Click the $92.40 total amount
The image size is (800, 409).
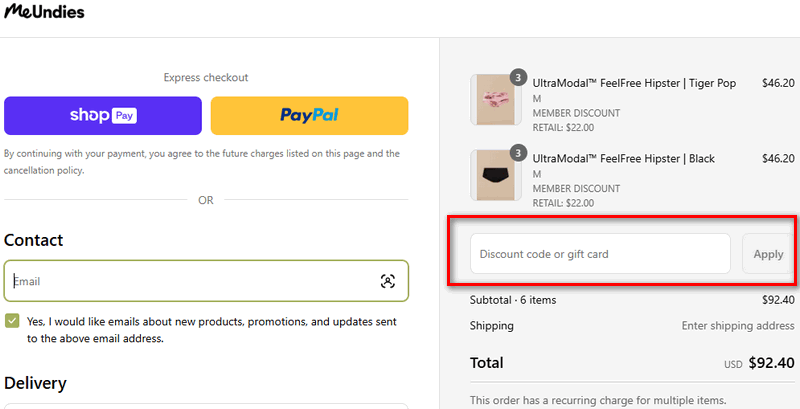pyautogui.click(x=771, y=363)
